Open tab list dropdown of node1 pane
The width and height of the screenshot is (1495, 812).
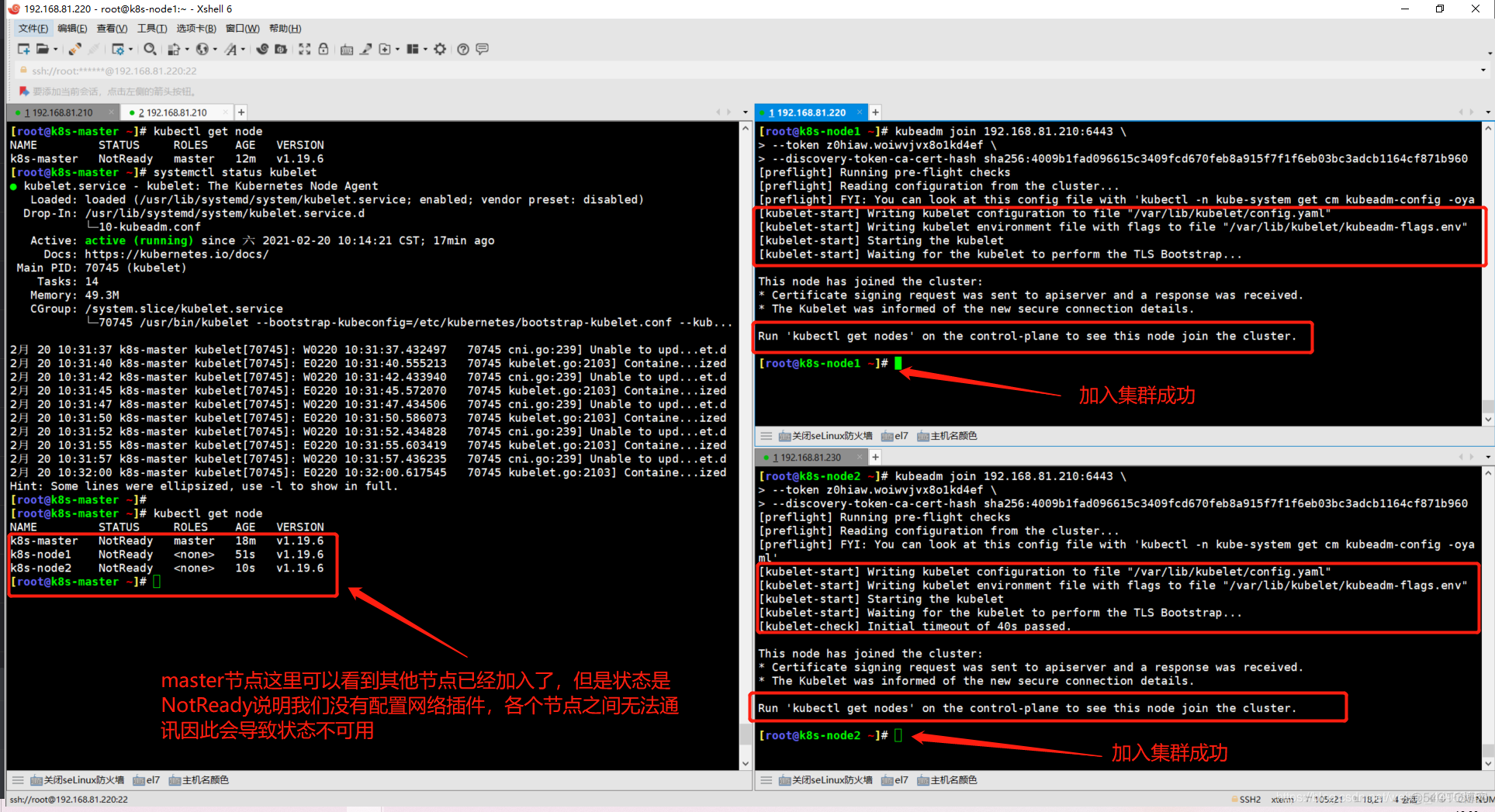coord(1488,112)
